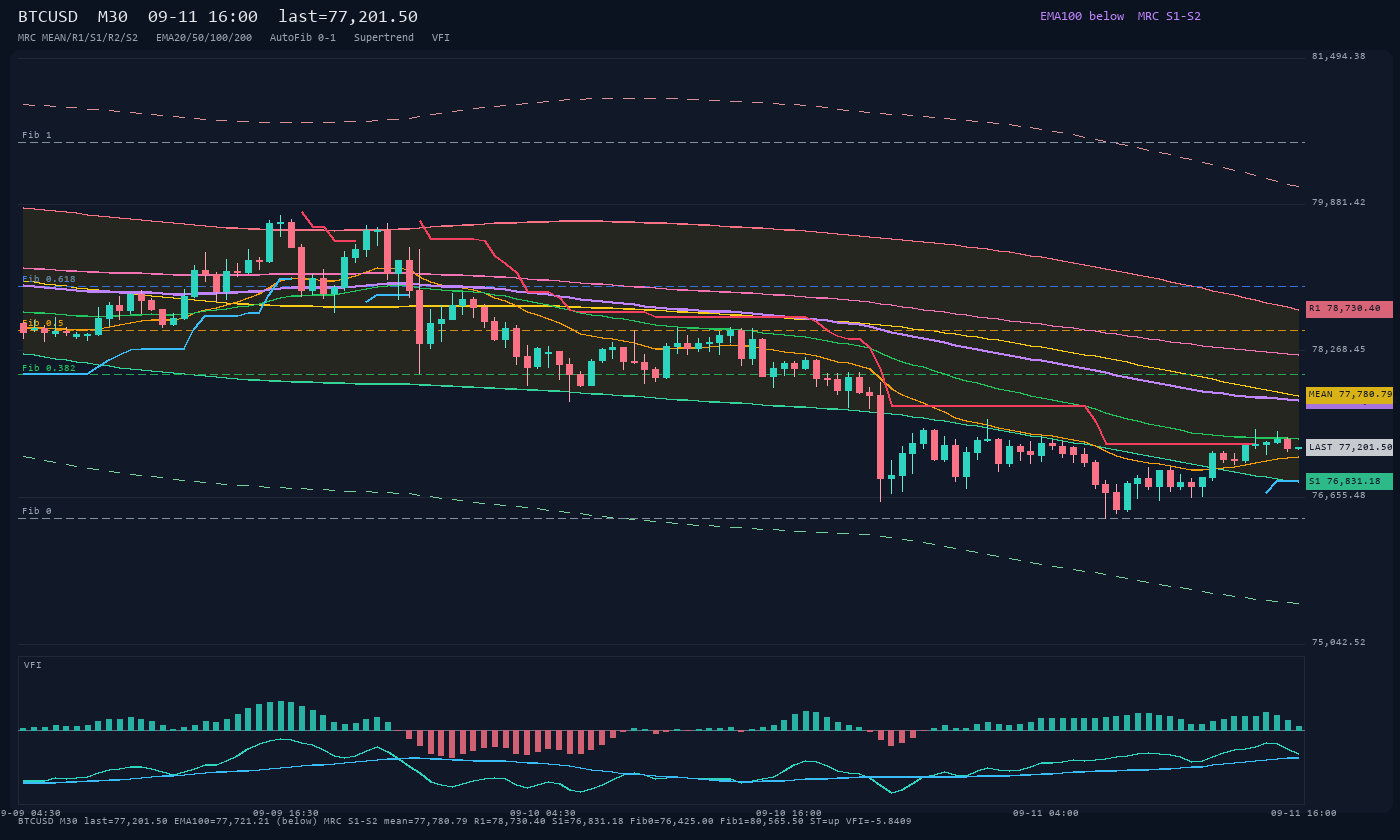The height and width of the screenshot is (840, 1400).
Task: Click the green S1 76,831.18 price tag
Action: (1349, 481)
